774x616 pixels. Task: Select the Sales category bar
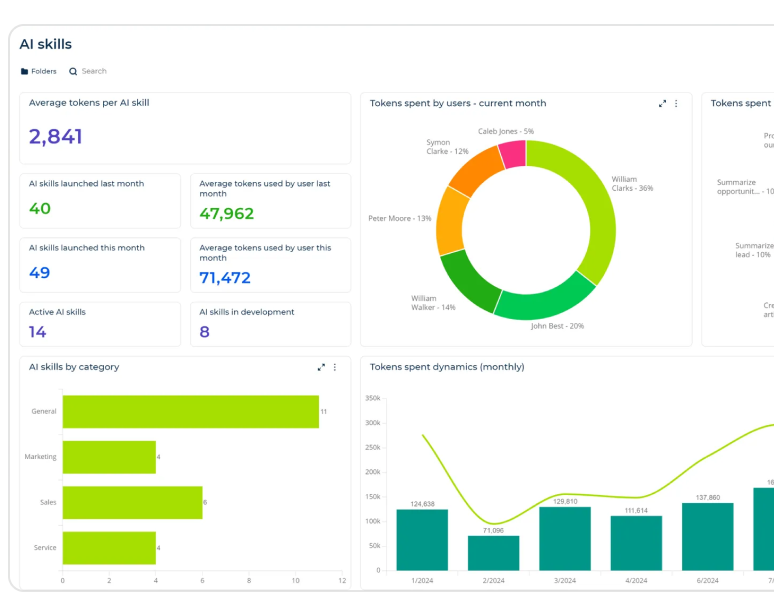pos(132,502)
